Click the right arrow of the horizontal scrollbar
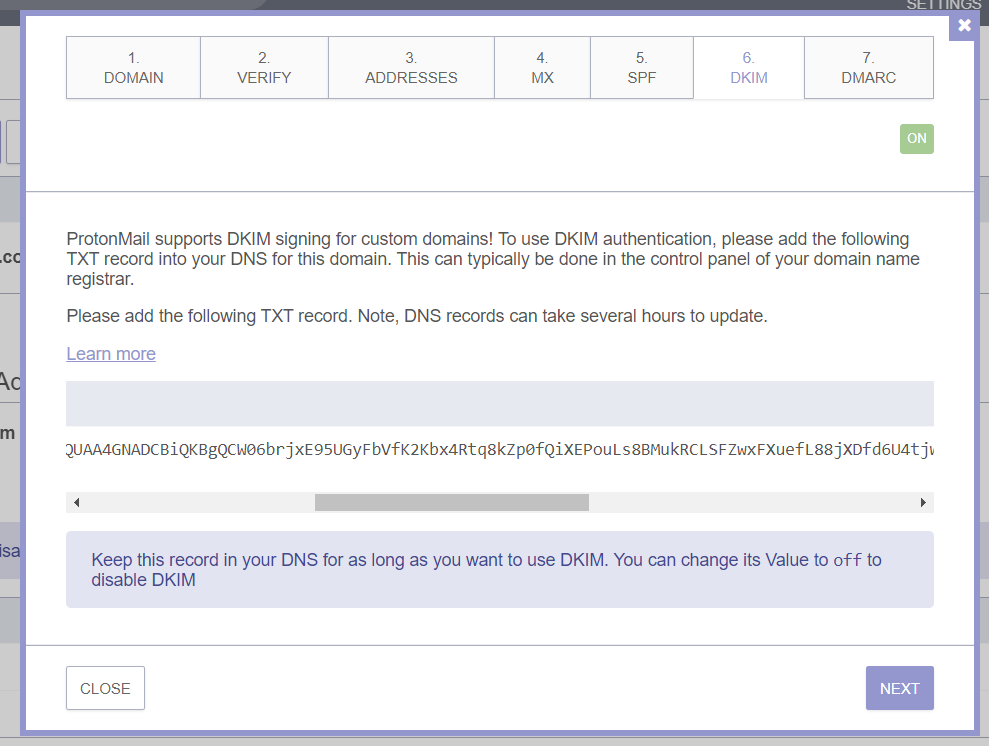The height and width of the screenshot is (746, 989). (923, 503)
